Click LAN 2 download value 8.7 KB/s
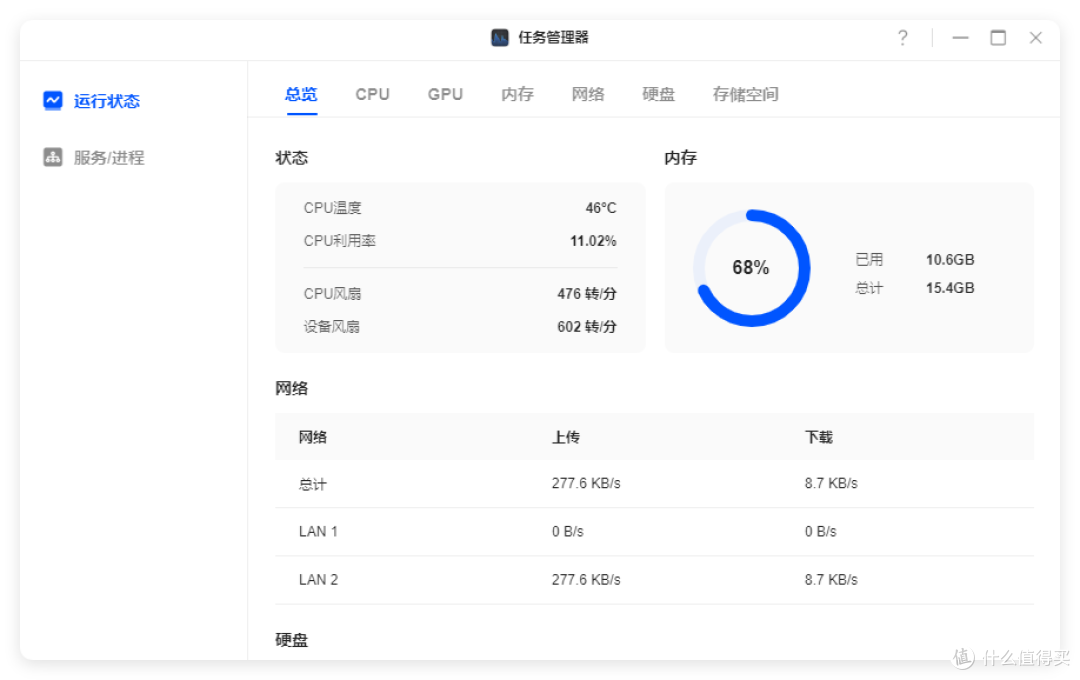Image resolution: width=1080 pixels, height=680 pixels. [x=831, y=580]
